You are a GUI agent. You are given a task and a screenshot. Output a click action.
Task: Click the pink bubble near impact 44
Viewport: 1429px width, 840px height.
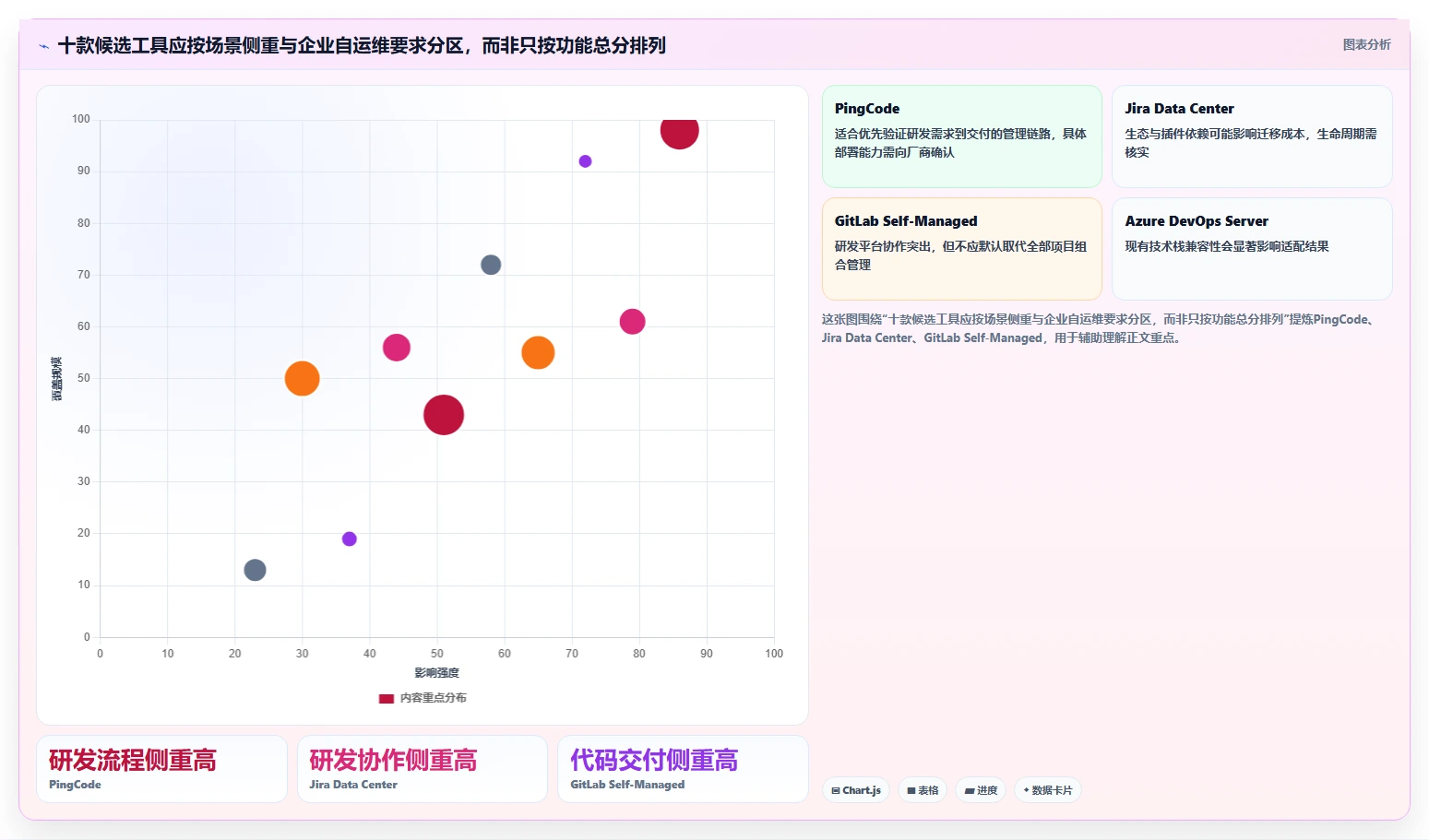pos(396,348)
